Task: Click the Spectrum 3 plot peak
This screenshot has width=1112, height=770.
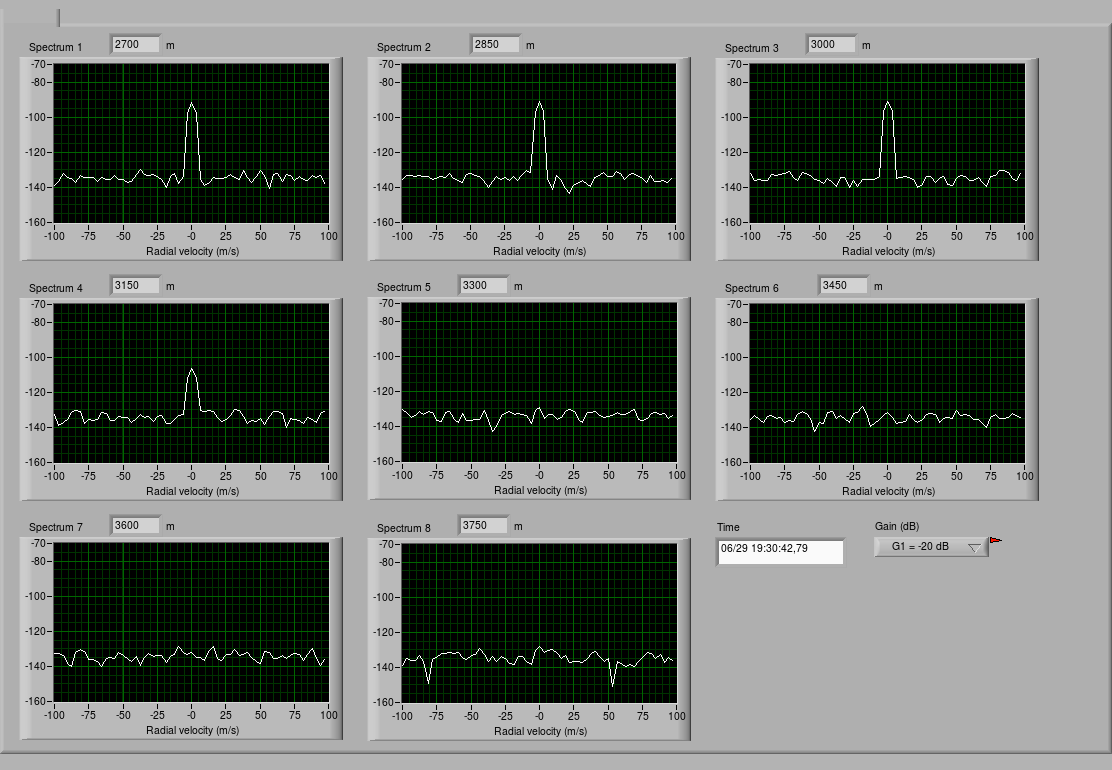Action: (x=887, y=103)
